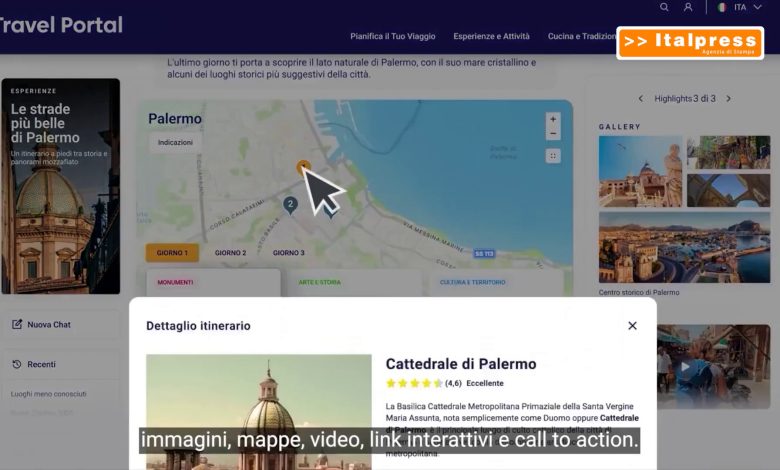
Task: Open the user account profile icon
Action: tap(688, 7)
